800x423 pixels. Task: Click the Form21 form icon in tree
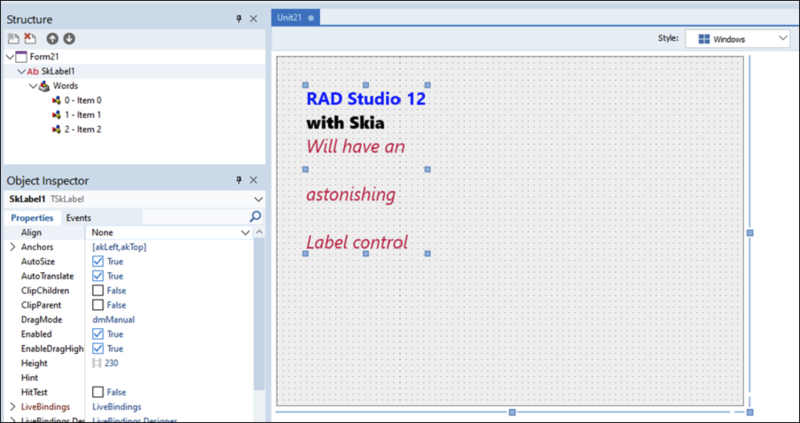point(21,57)
